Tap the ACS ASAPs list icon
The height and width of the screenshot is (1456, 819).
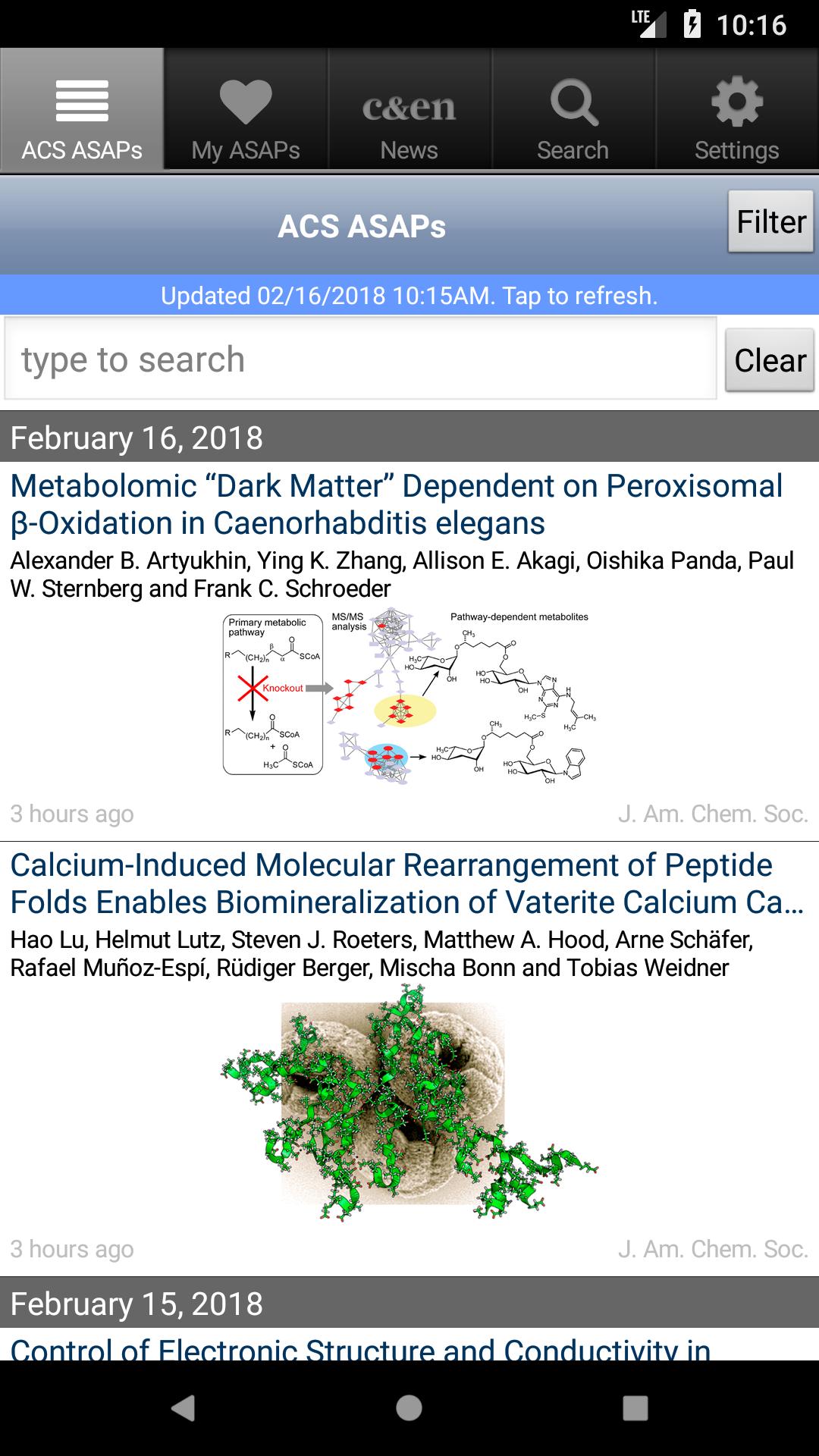click(x=82, y=101)
